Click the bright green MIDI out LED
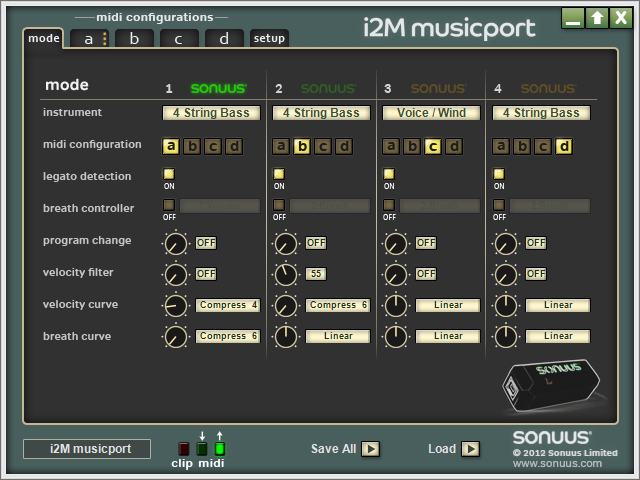 pyautogui.click(x=220, y=449)
